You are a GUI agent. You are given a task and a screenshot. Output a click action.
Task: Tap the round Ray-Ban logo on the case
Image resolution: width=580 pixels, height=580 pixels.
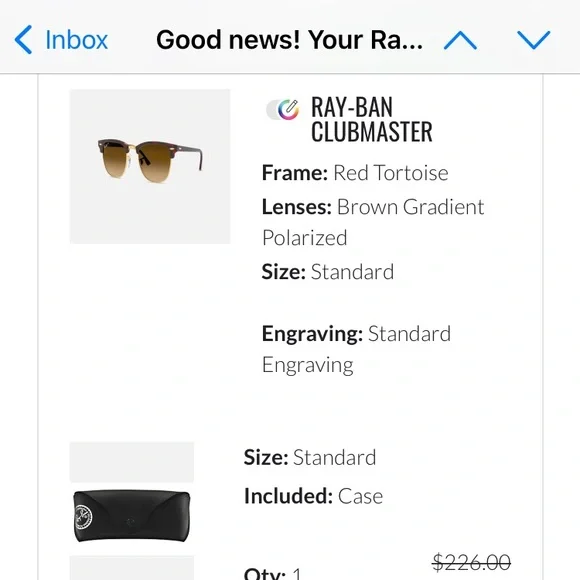(84, 516)
